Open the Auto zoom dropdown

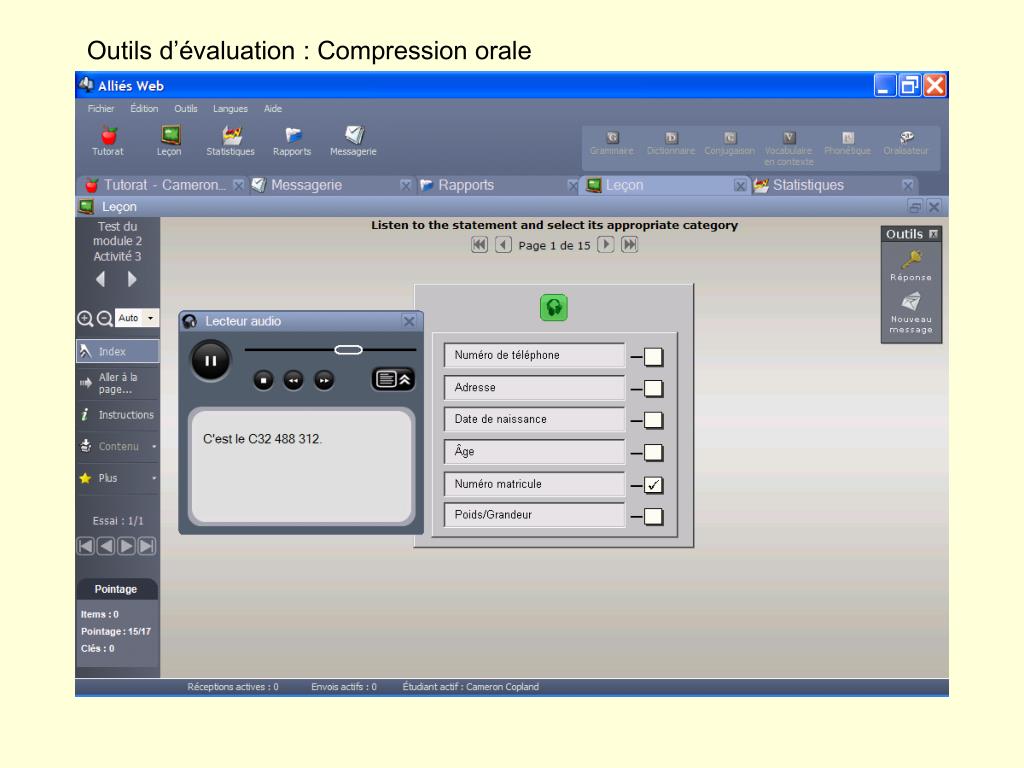pyautogui.click(x=150, y=318)
